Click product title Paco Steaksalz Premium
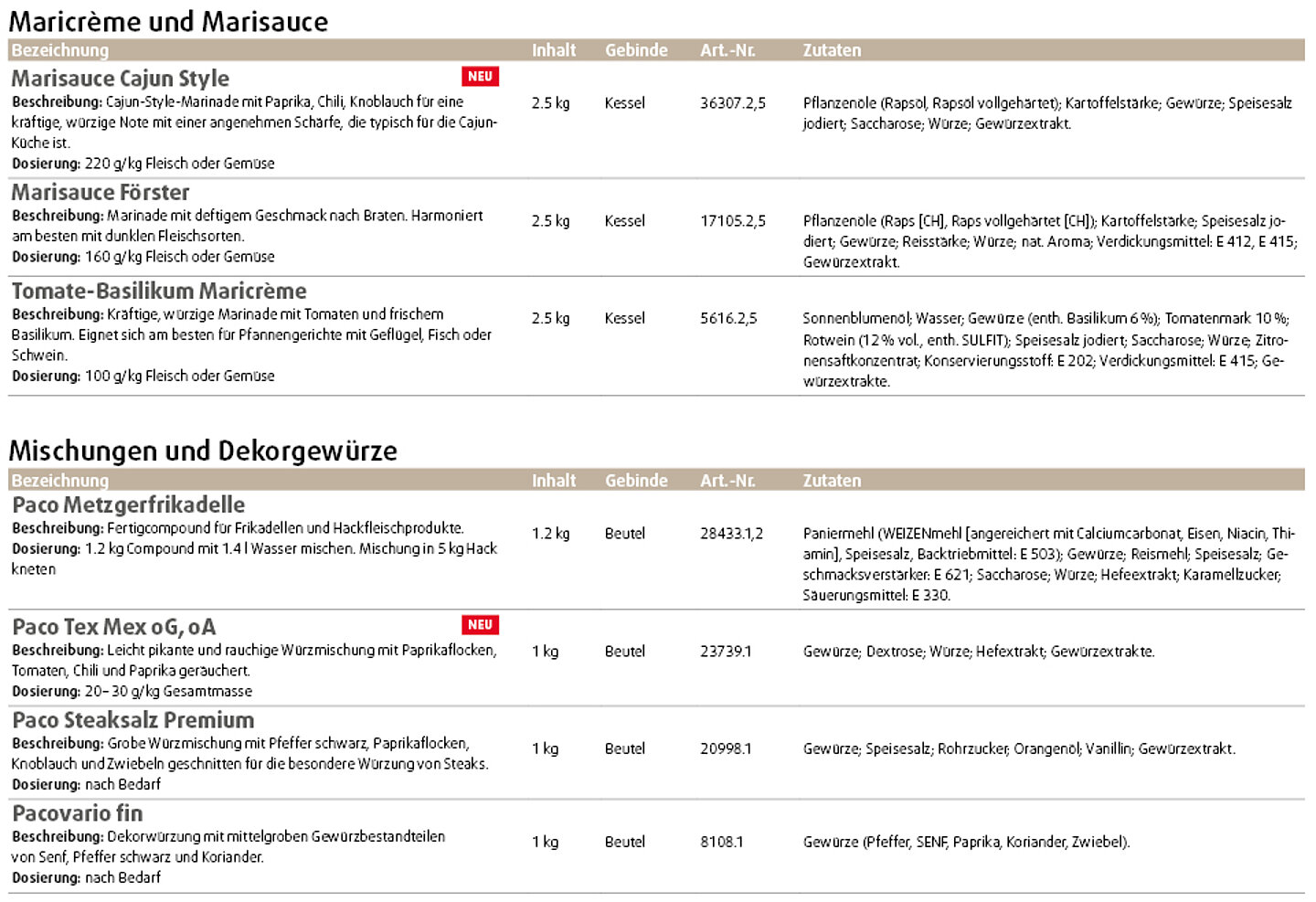 pyautogui.click(x=133, y=720)
